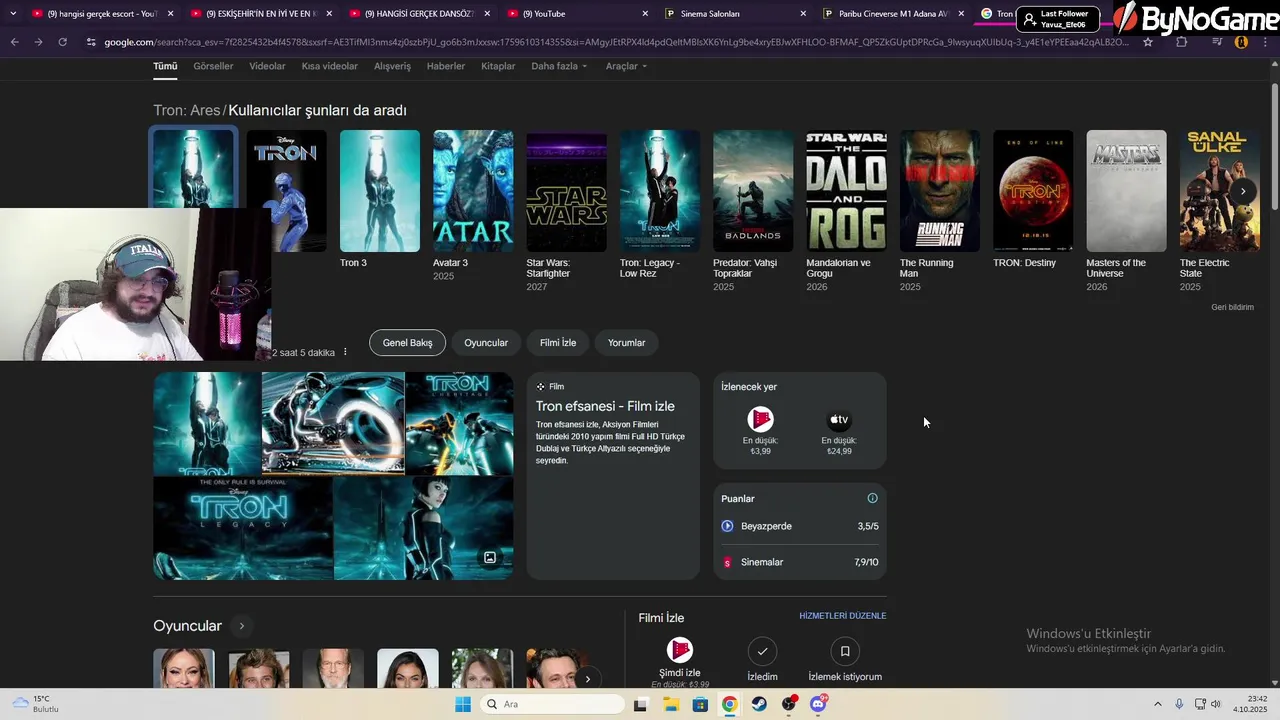
Task: Open Steam from the taskbar
Action: (x=759, y=704)
